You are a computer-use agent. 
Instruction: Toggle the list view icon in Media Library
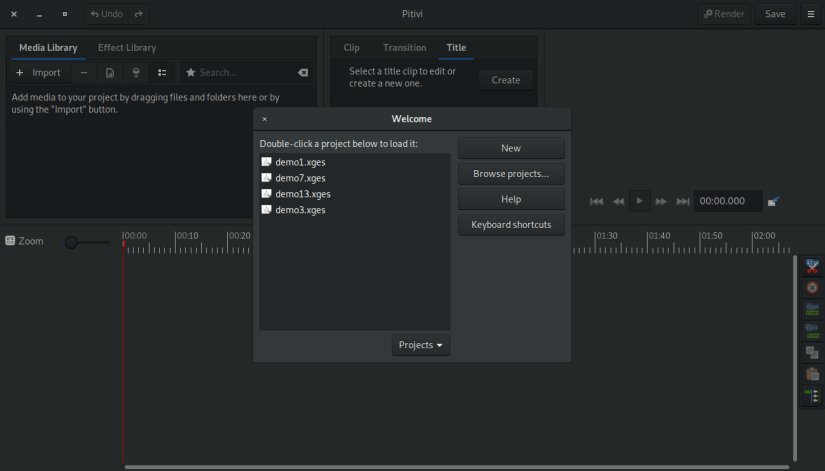click(x=162, y=73)
